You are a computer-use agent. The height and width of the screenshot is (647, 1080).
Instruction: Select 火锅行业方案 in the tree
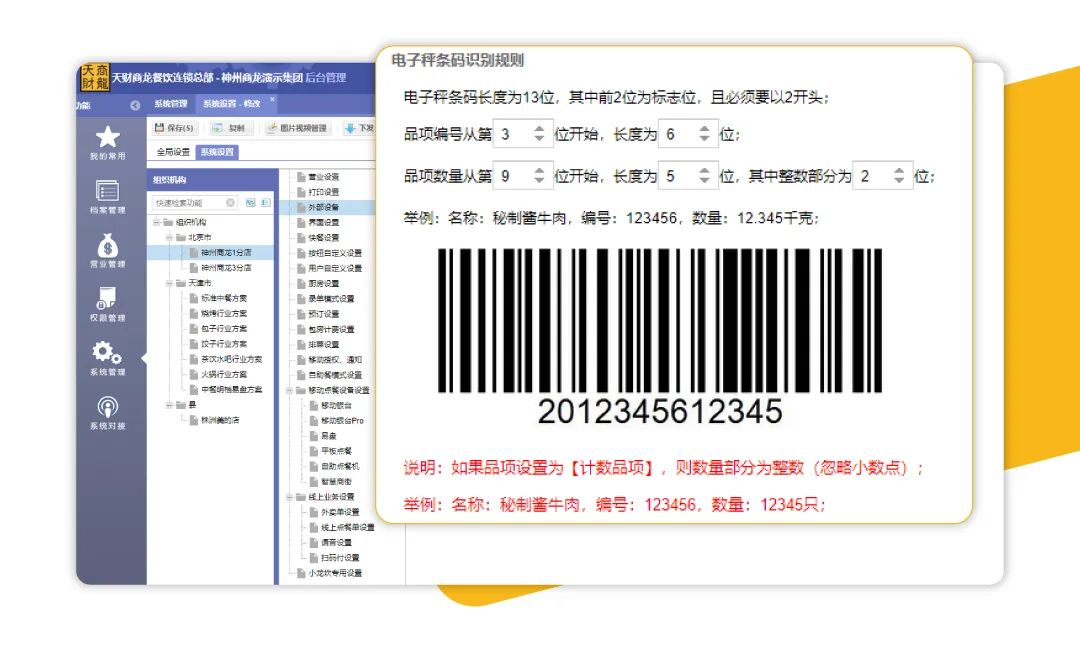[x=224, y=374]
